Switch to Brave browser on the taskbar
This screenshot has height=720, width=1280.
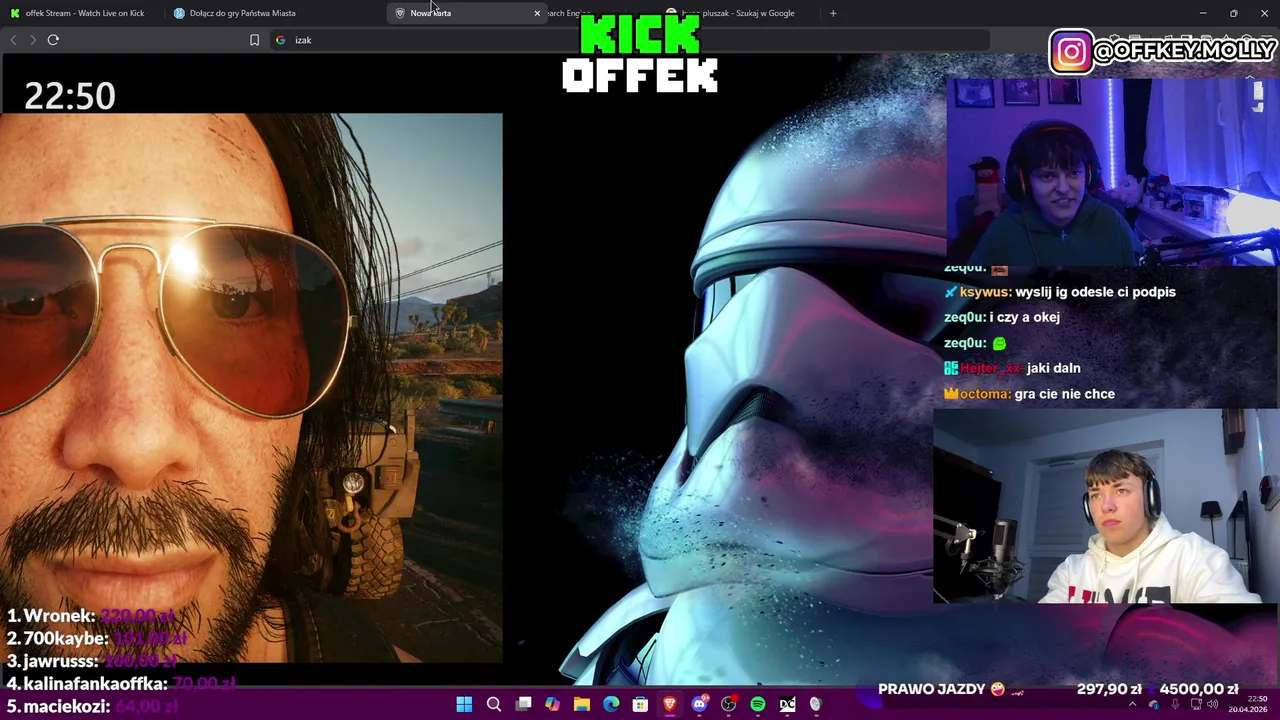670,705
